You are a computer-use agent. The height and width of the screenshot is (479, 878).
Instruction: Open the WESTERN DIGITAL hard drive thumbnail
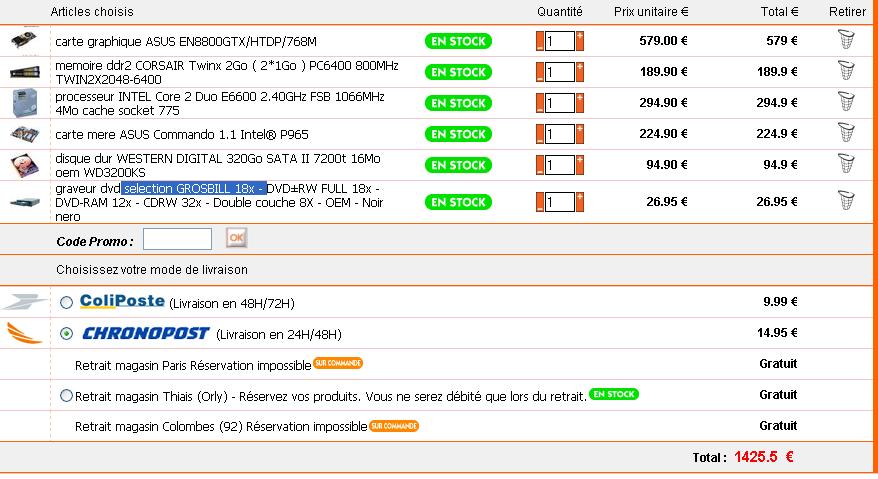coord(25,165)
